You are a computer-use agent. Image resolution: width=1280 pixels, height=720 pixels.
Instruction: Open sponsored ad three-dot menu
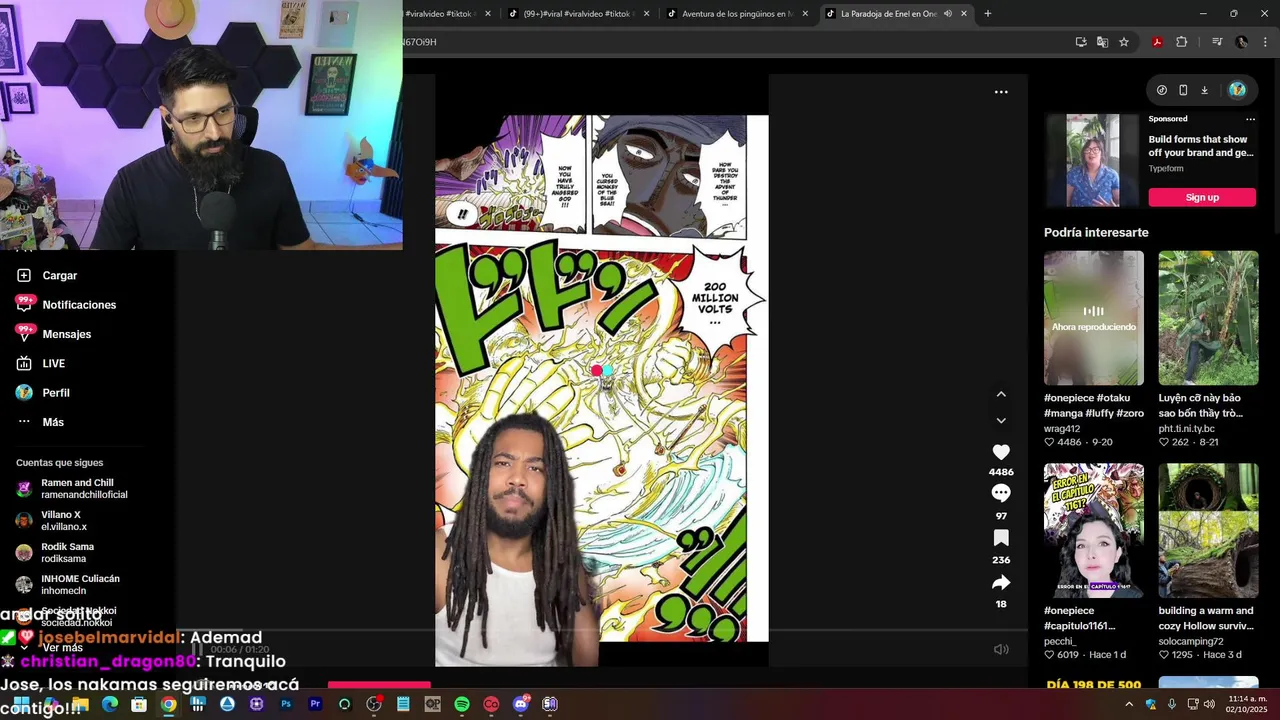(1250, 119)
